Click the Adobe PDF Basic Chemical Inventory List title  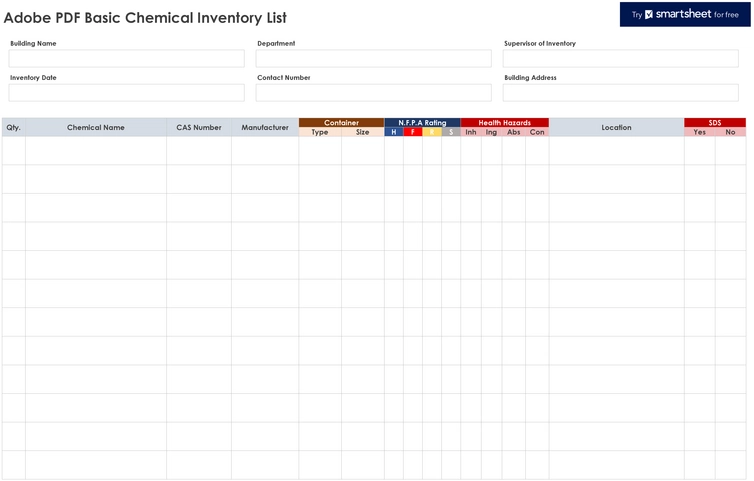(x=145, y=18)
